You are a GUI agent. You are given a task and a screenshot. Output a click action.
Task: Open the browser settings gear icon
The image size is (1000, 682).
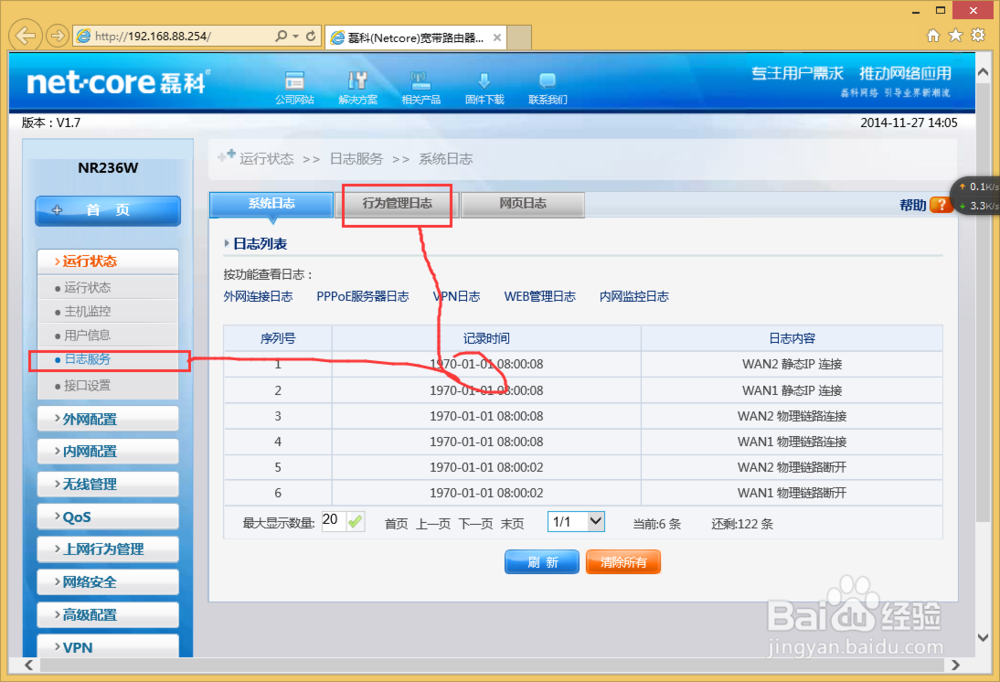978,34
